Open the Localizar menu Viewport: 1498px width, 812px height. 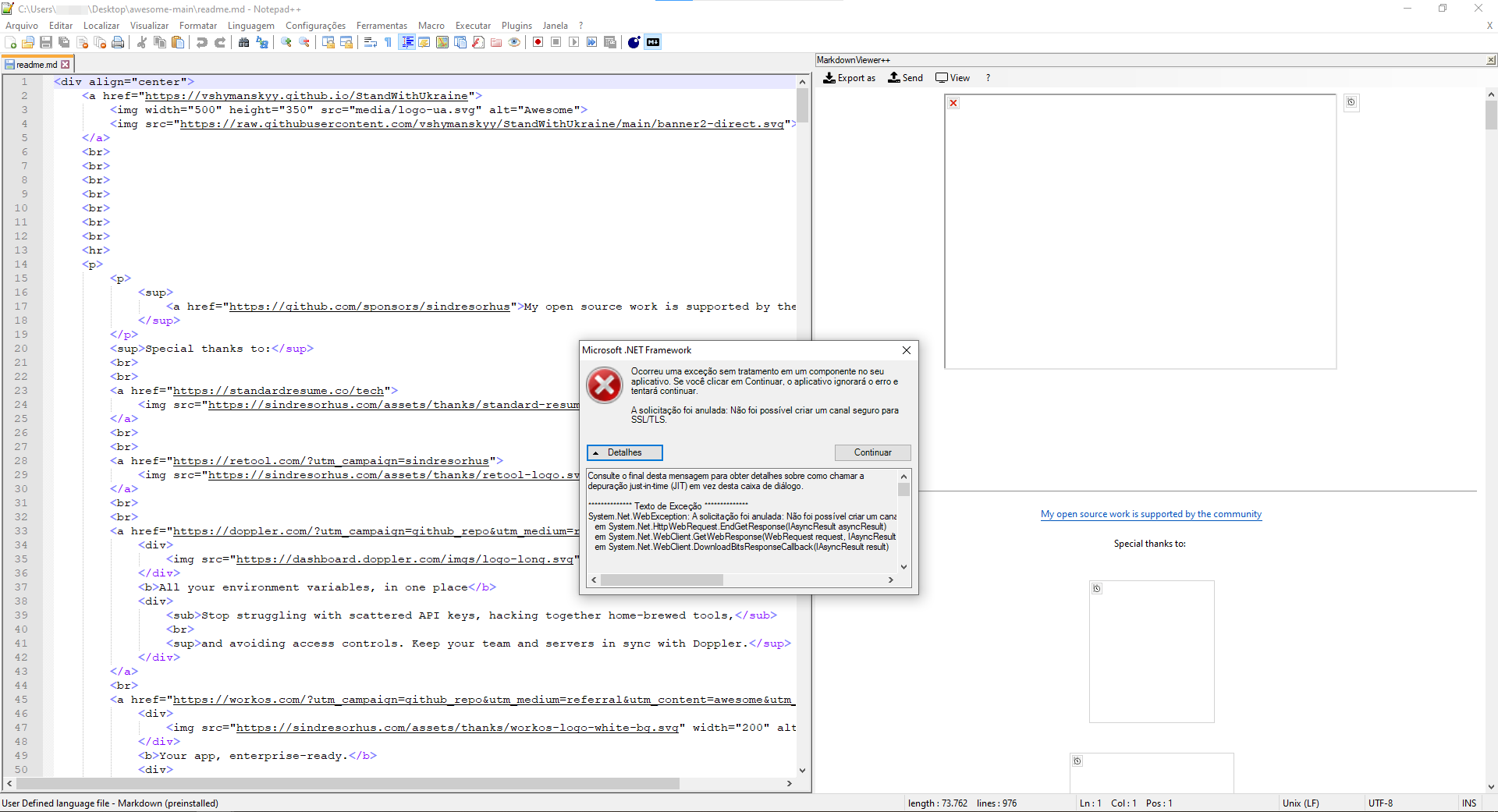coord(101,26)
